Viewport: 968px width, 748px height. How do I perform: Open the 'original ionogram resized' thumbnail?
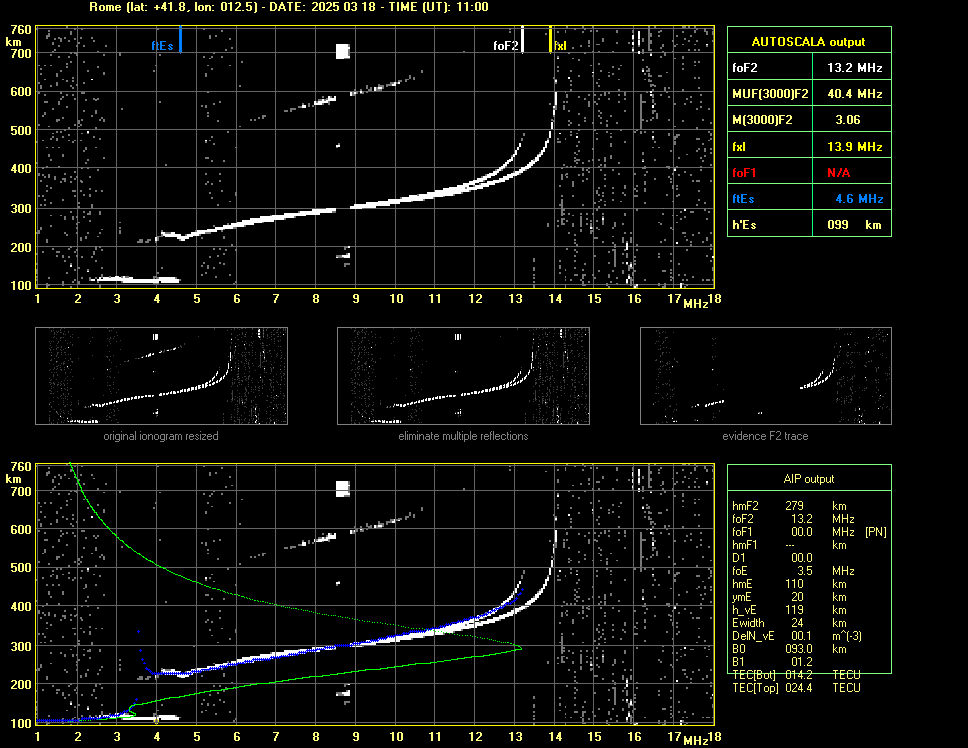pos(161,376)
